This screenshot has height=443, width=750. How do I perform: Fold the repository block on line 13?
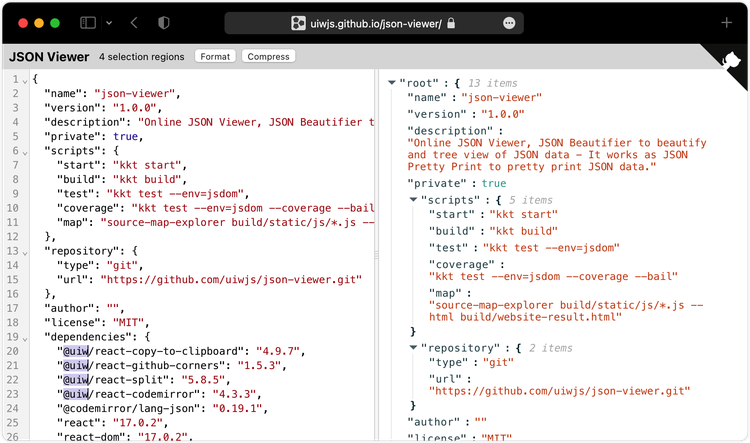[25, 253]
